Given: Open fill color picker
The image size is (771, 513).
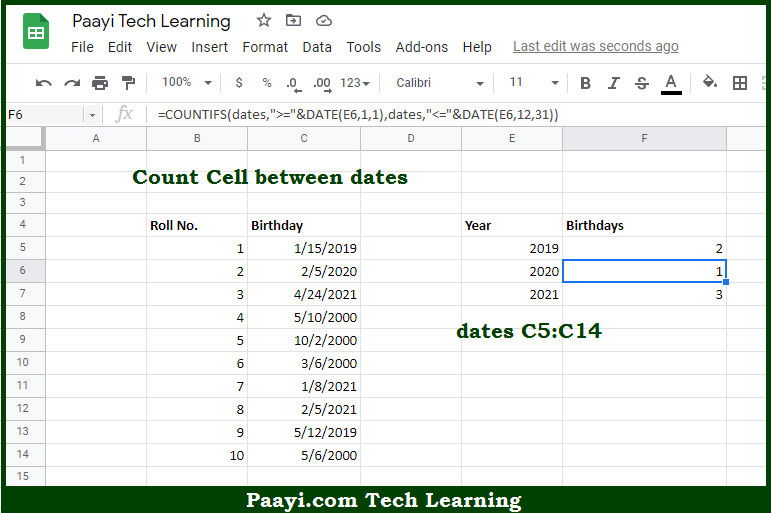Looking at the screenshot, I should click(x=709, y=82).
